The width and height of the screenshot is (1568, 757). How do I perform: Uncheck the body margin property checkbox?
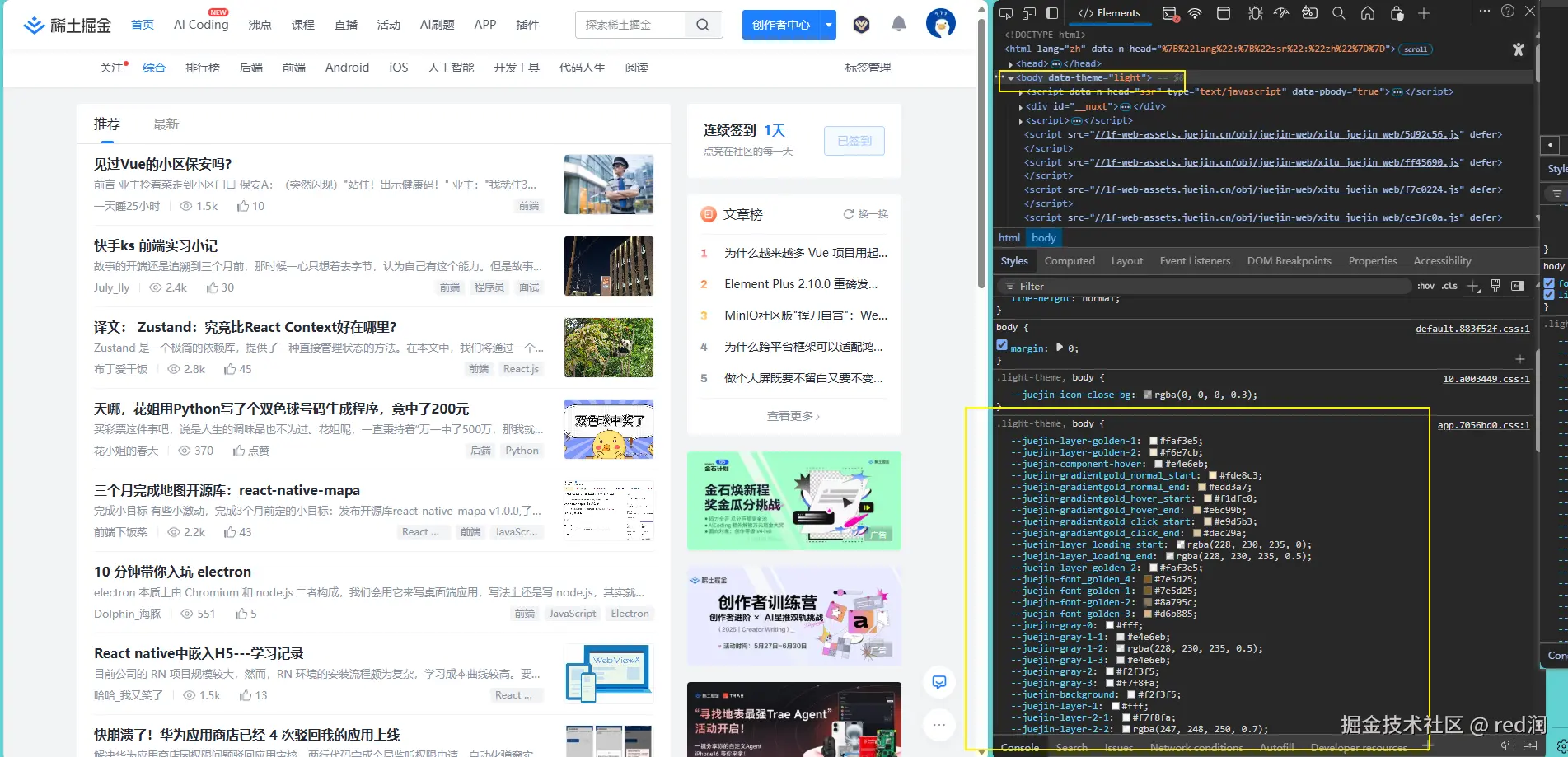[x=1002, y=347]
